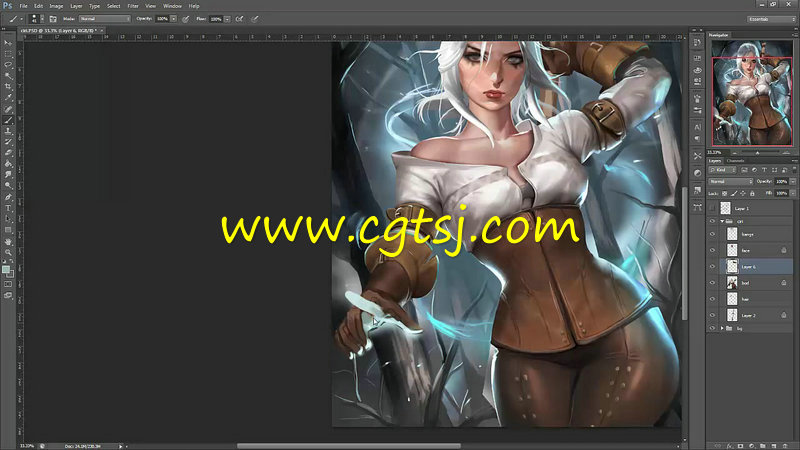Select the Path Selection tool

pos(8,219)
